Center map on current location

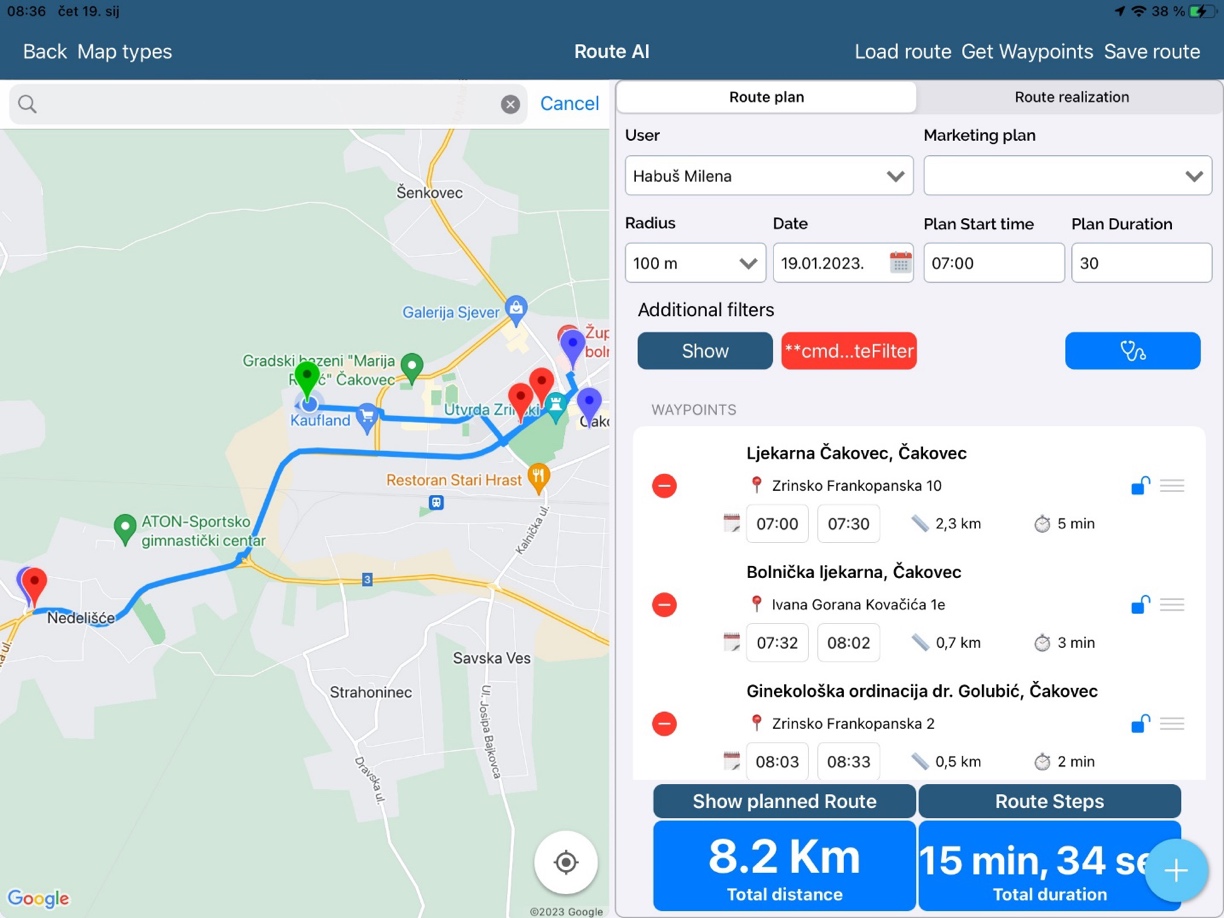pyautogui.click(x=566, y=862)
